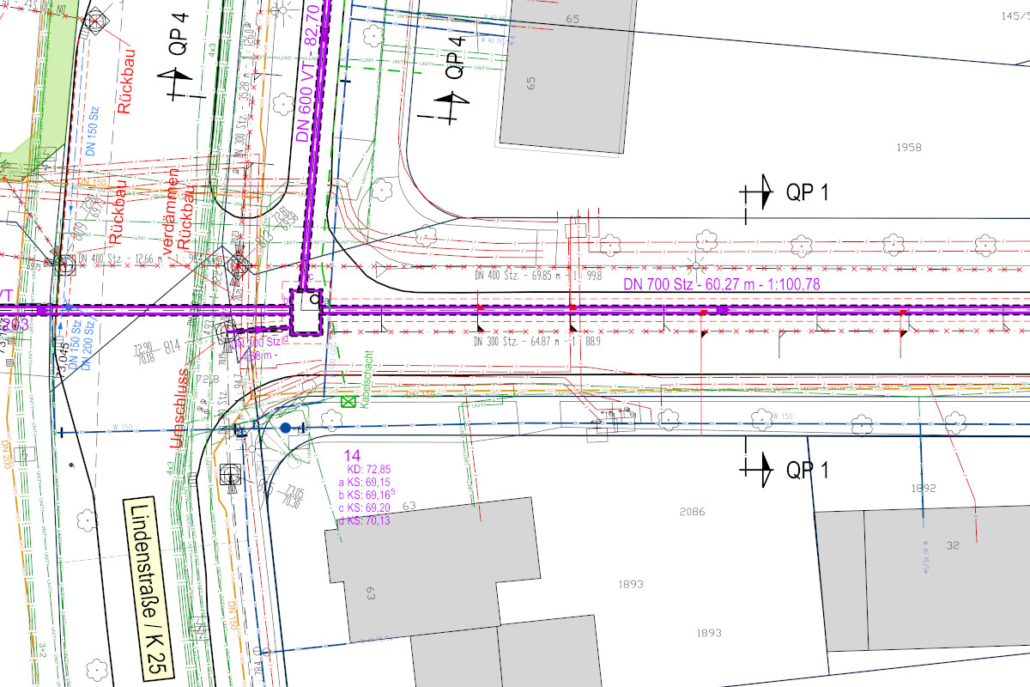This screenshot has width=1030, height=687.
Task: Click the 'QP 4' label left of the purple DN 600 pipe
Action: pyautogui.click(x=179, y=33)
